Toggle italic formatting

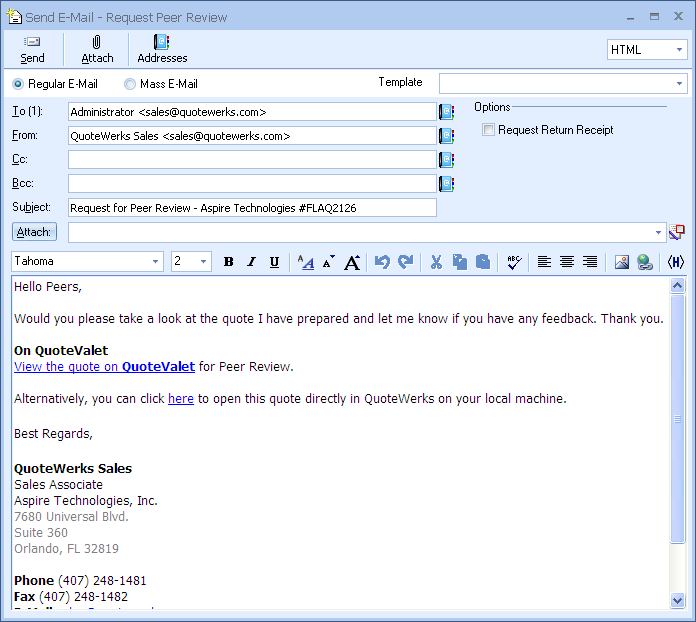pos(252,262)
